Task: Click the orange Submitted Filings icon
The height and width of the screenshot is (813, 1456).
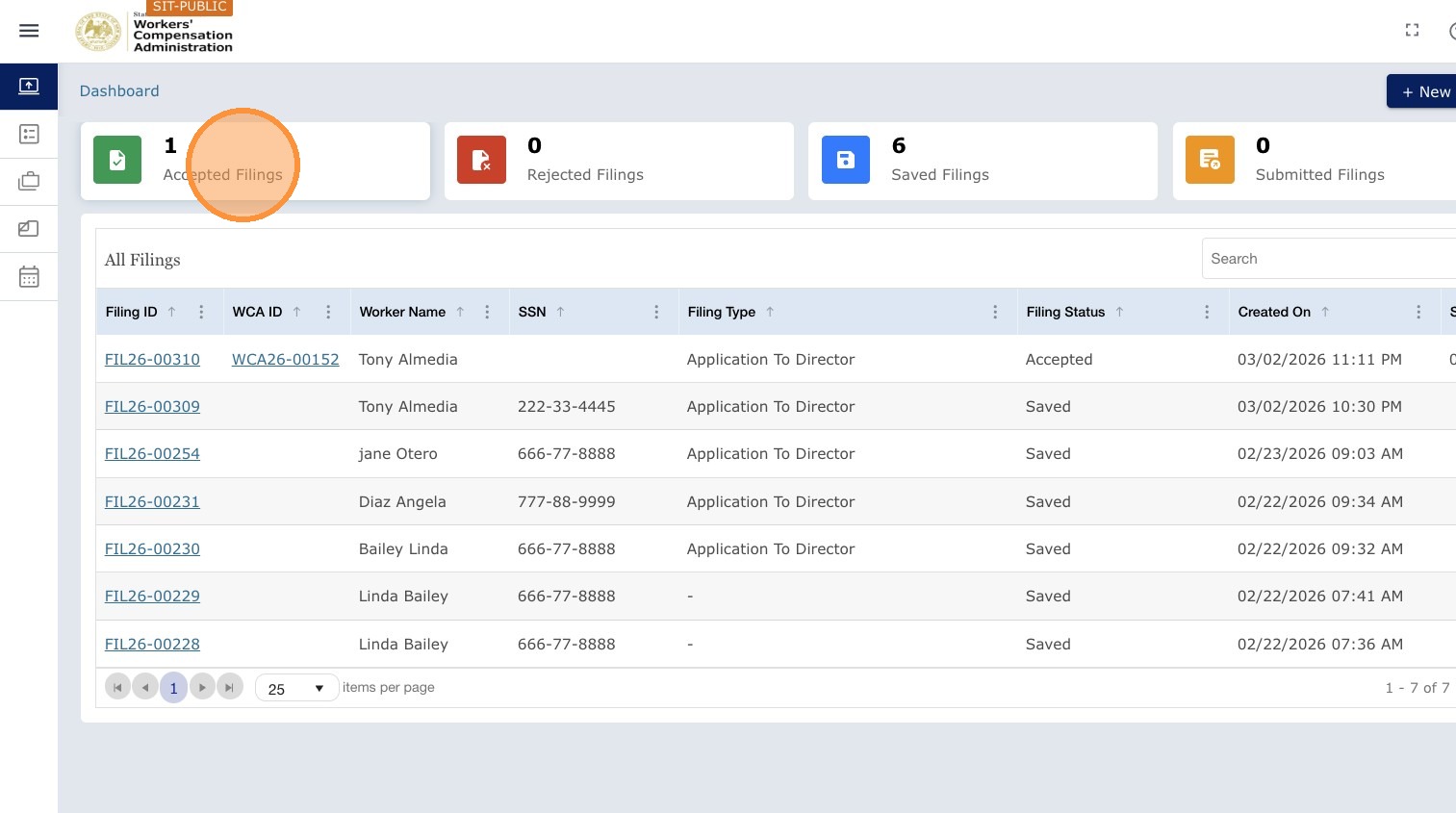Action: click(x=1210, y=160)
